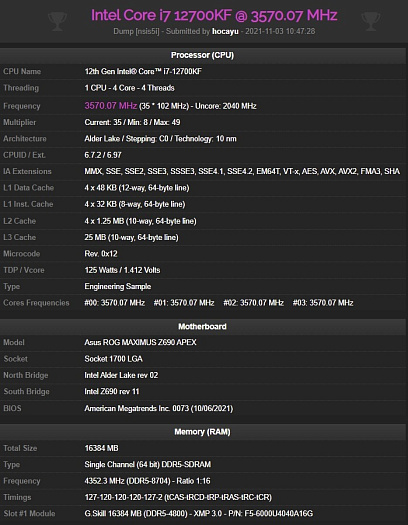Click the Microcode row label
Viewport: 408px width, 525px height.
click(21, 254)
